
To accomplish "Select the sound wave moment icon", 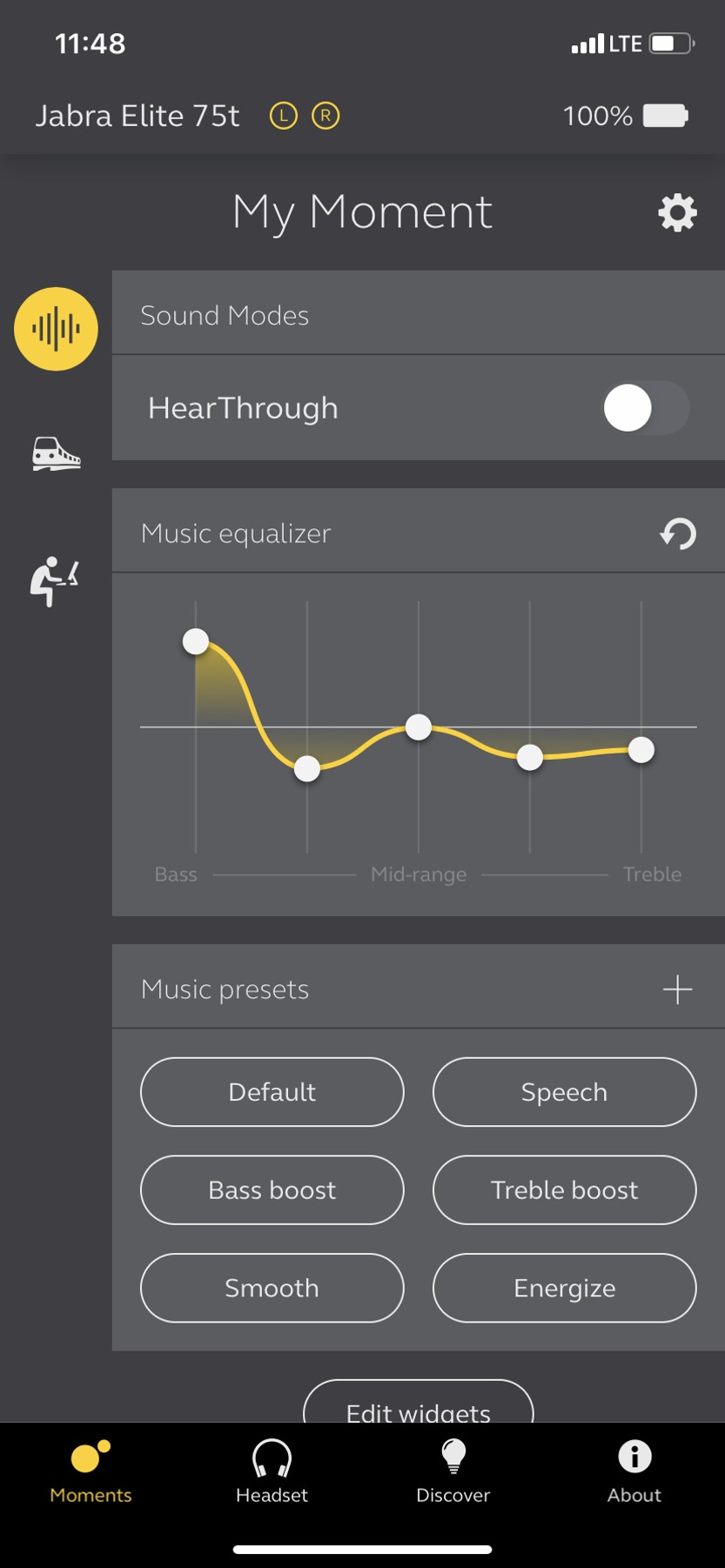I will click(56, 329).
